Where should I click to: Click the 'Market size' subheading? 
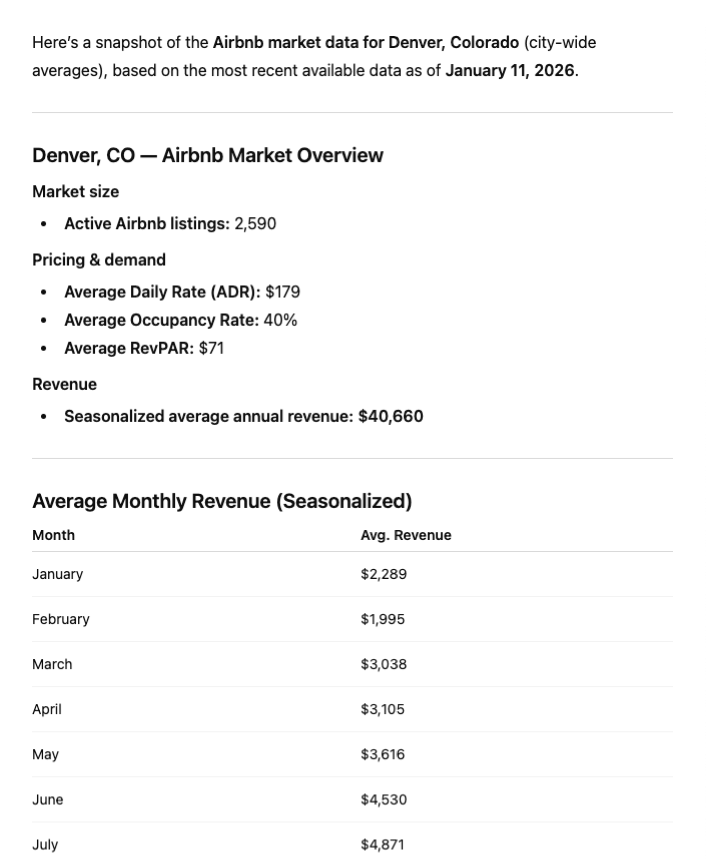tap(75, 191)
